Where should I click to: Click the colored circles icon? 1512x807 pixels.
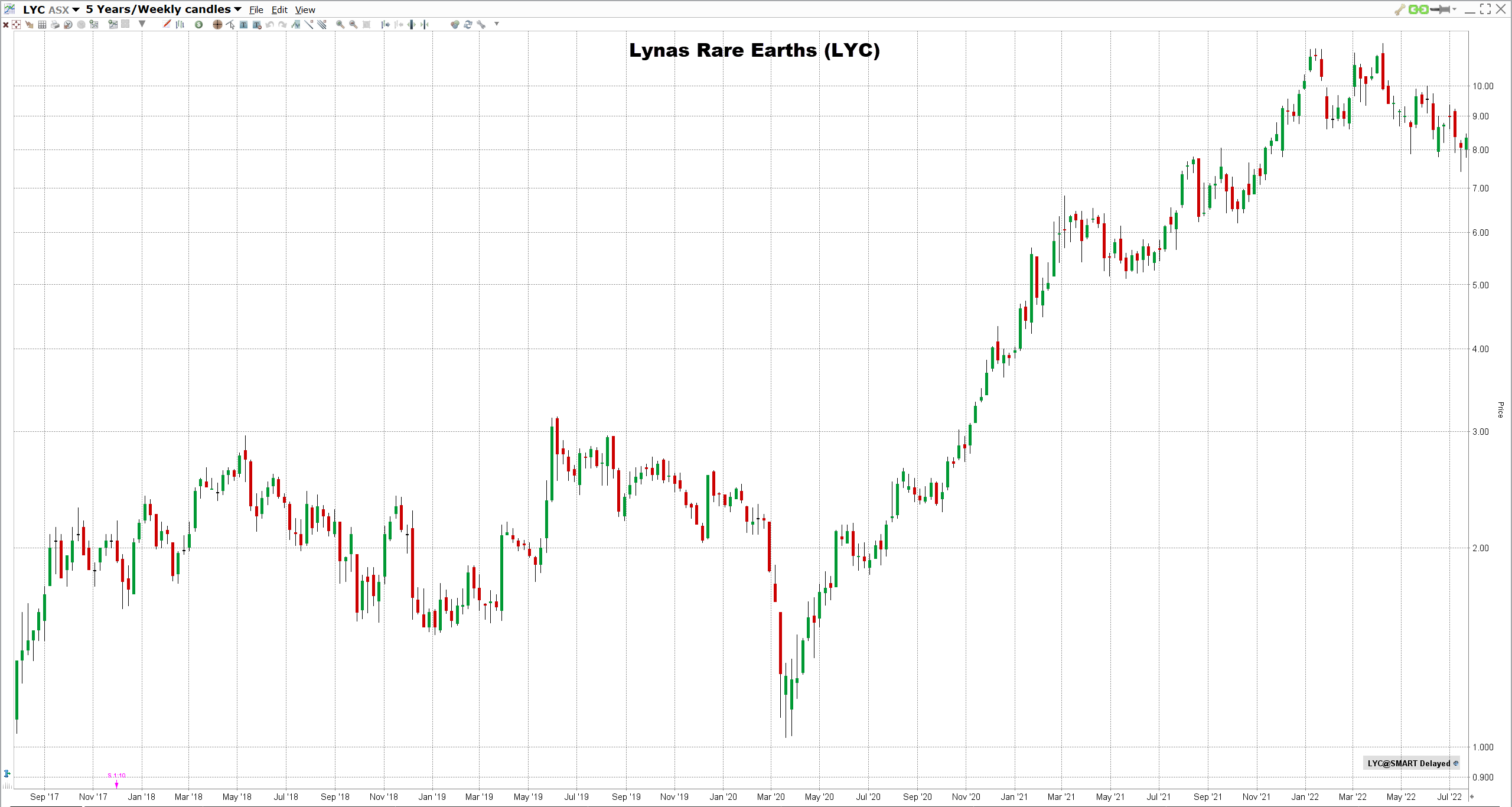[x=455, y=24]
